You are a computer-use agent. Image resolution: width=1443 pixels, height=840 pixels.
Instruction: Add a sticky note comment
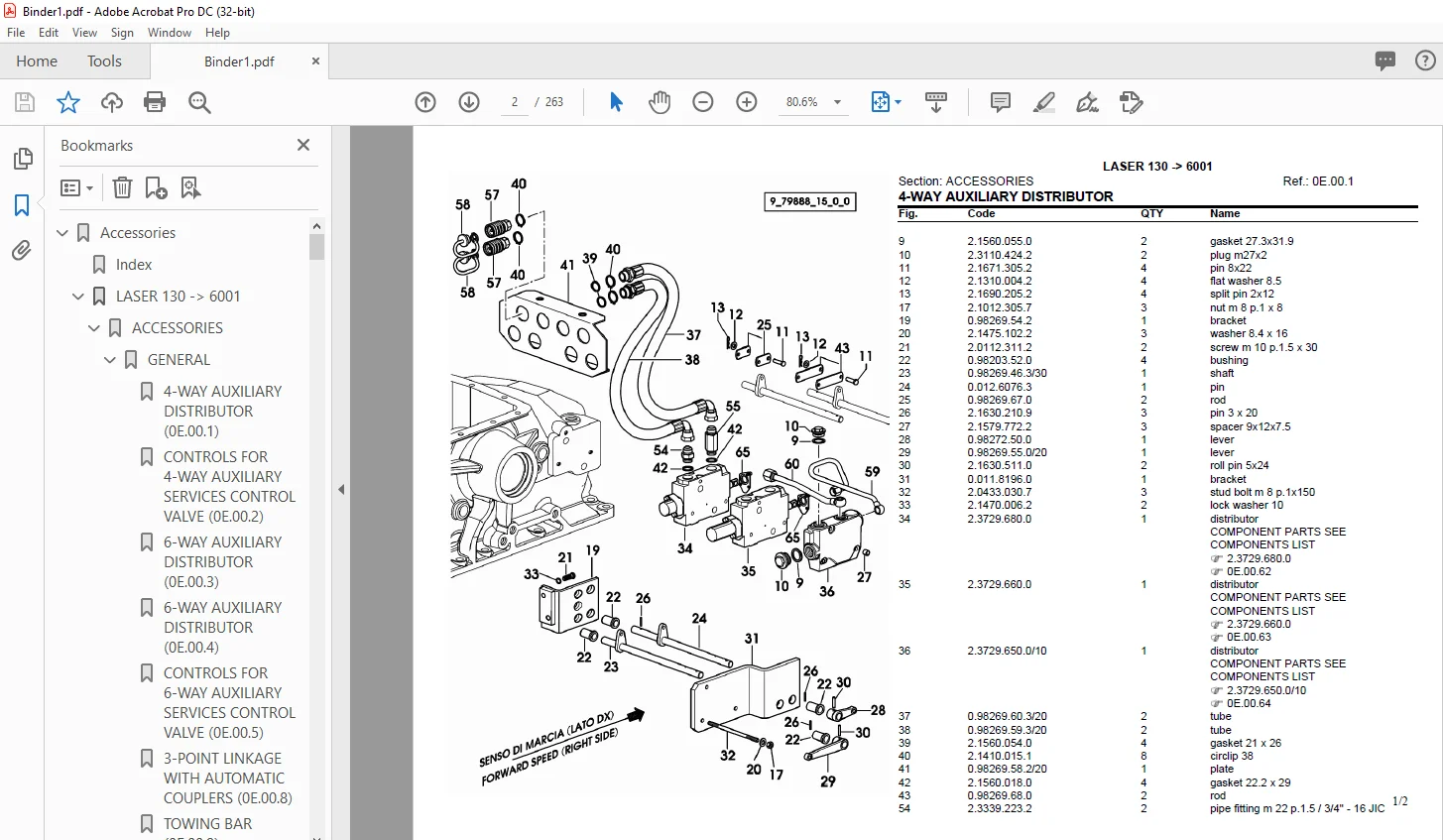(x=1001, y=102)
